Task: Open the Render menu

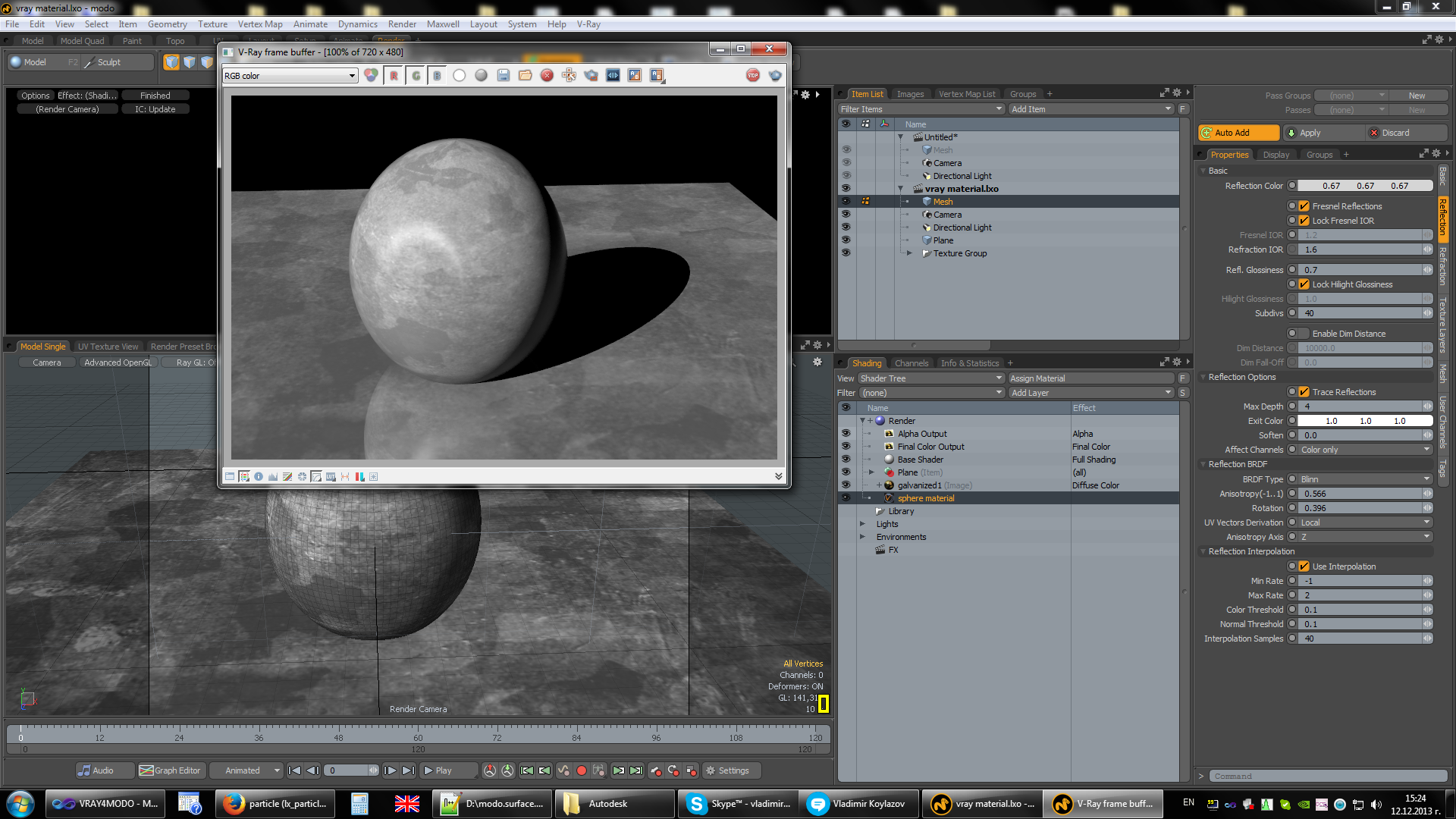Action: 402,24
